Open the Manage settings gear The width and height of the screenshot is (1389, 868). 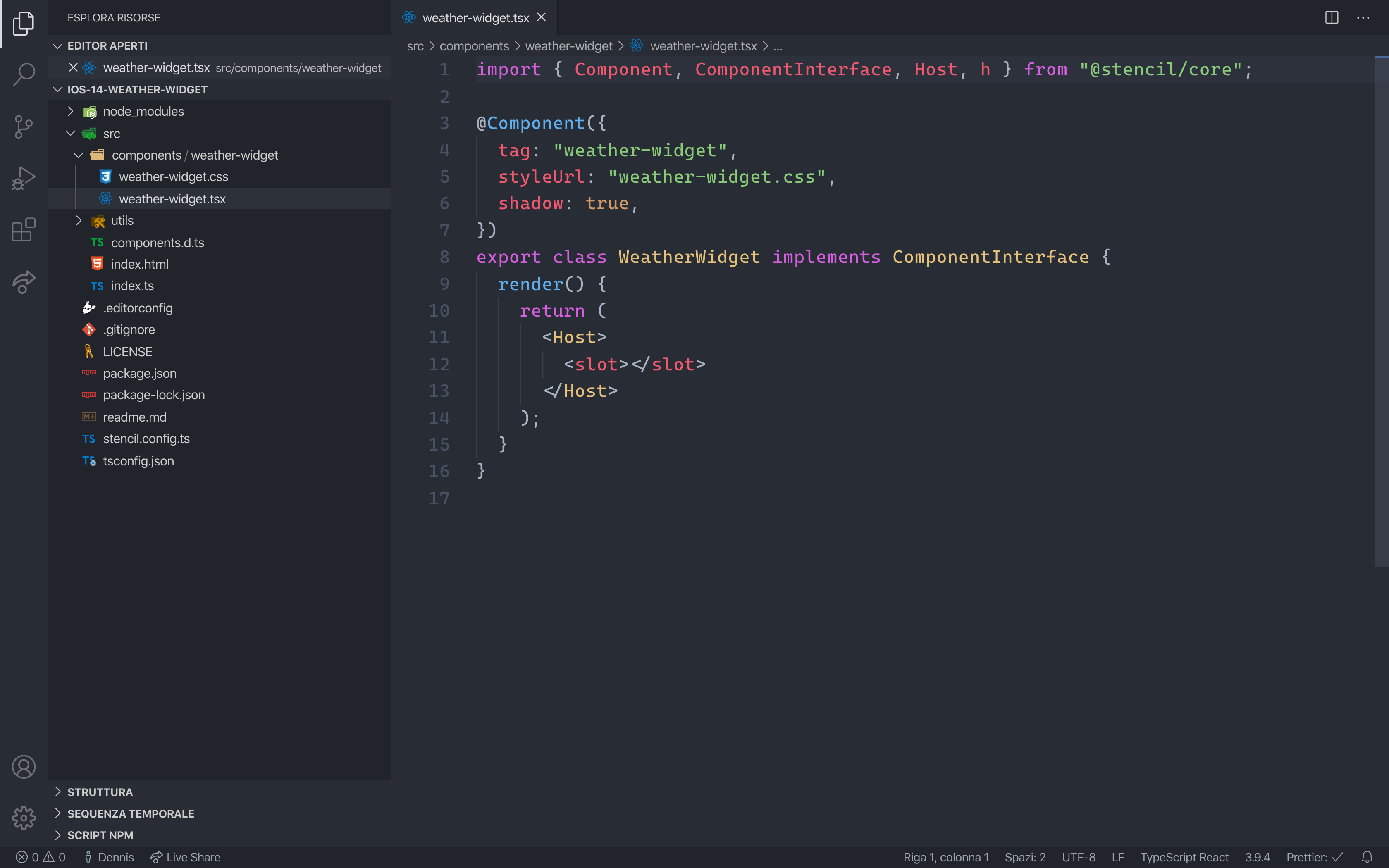click(x=24, y=818)
